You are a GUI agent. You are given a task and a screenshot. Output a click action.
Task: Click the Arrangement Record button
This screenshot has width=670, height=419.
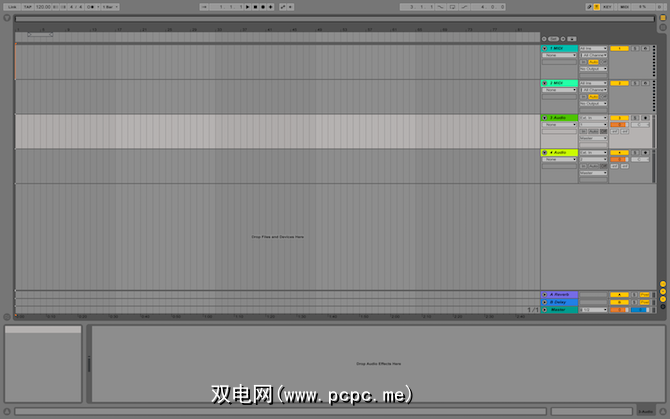coord(263,7)
